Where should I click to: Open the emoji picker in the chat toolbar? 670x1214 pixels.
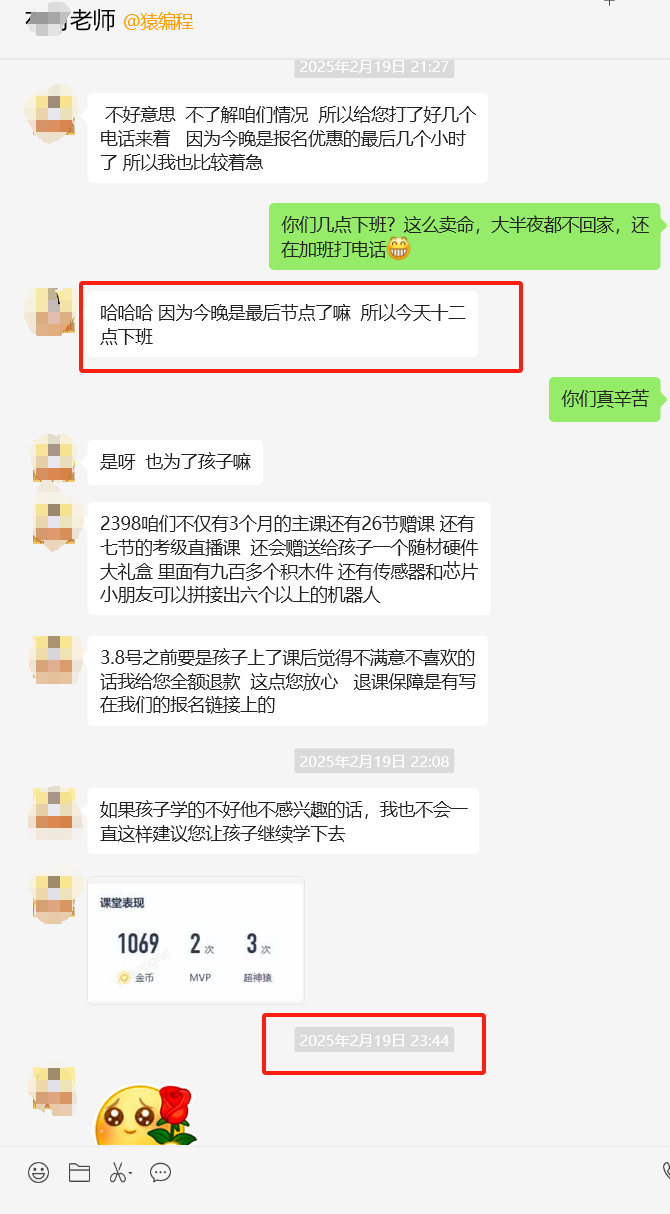coord(38,1173)
